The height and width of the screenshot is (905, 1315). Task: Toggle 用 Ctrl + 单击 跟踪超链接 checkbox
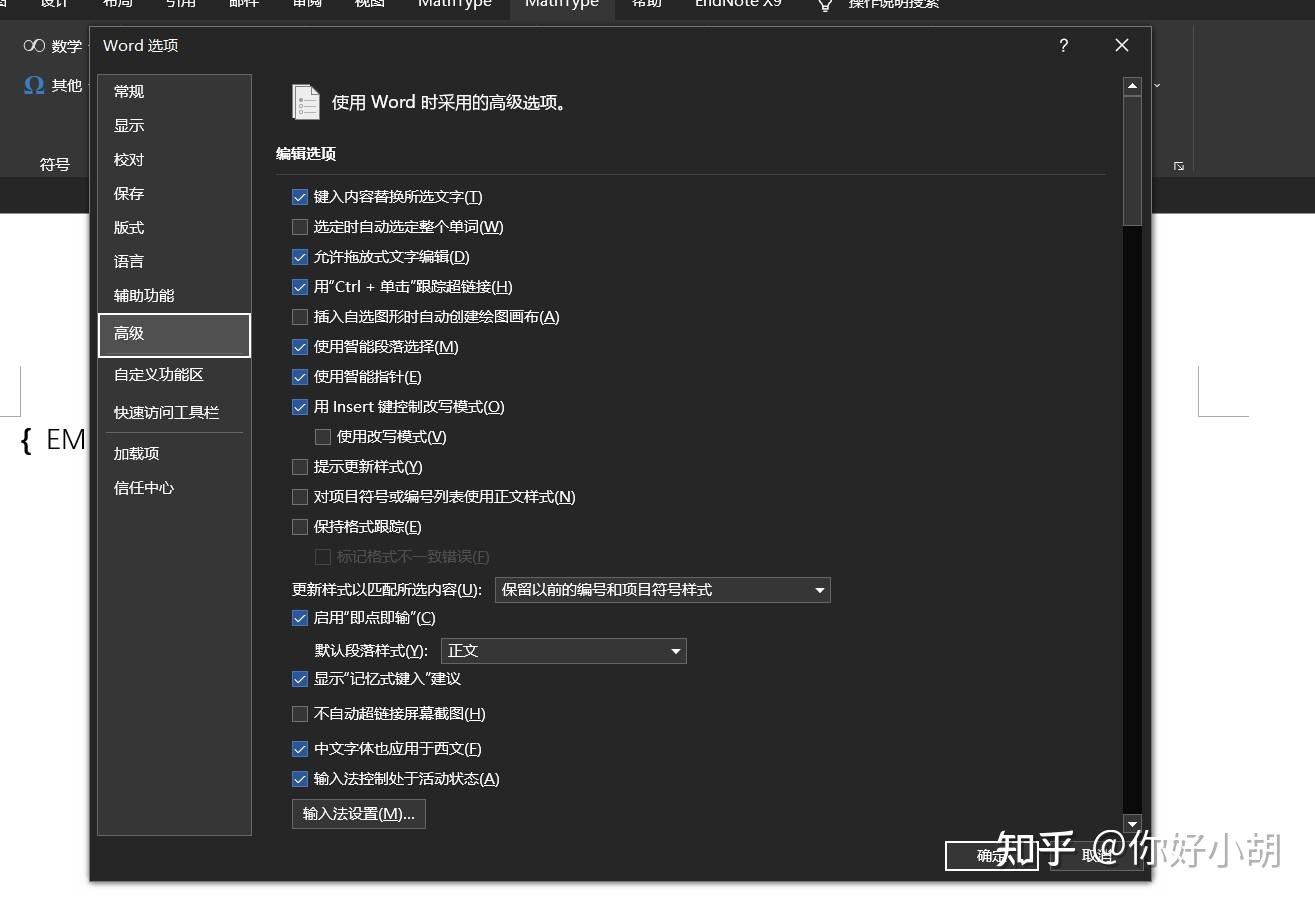tap(300, 287)
